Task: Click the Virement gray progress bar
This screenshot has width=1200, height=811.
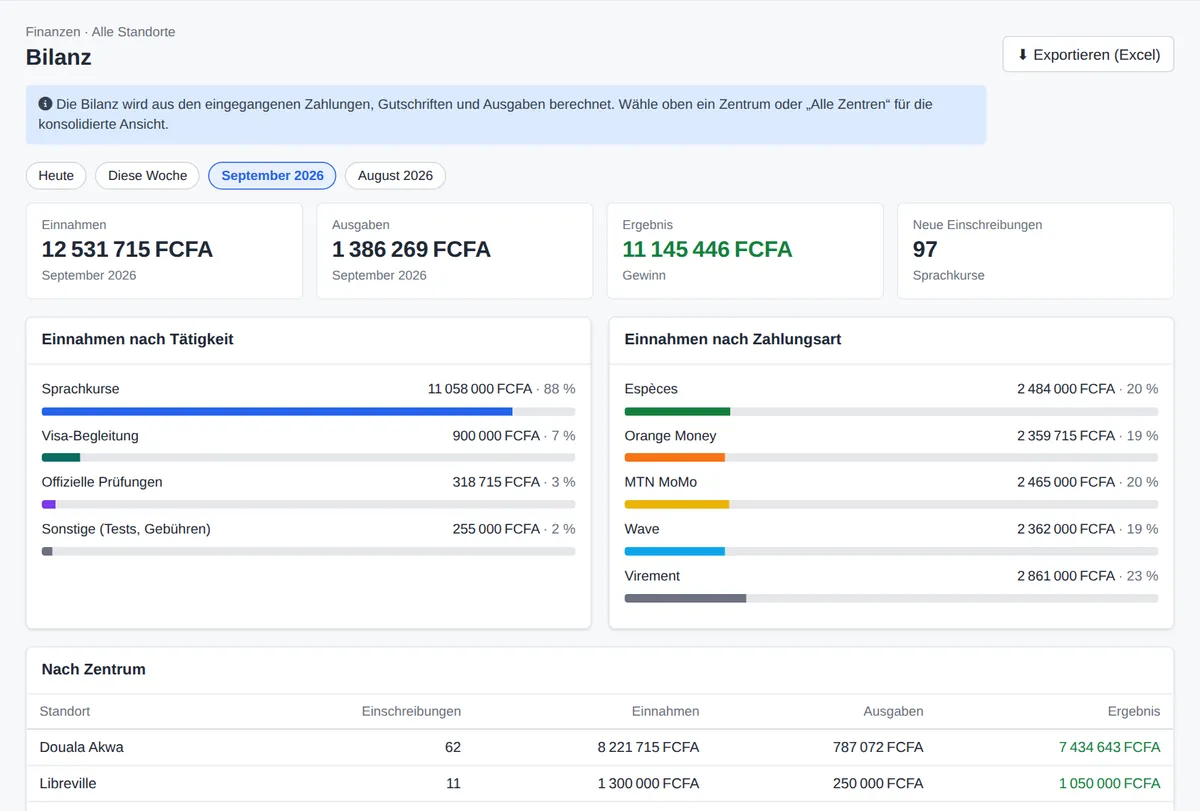Action: click(685, 598)
